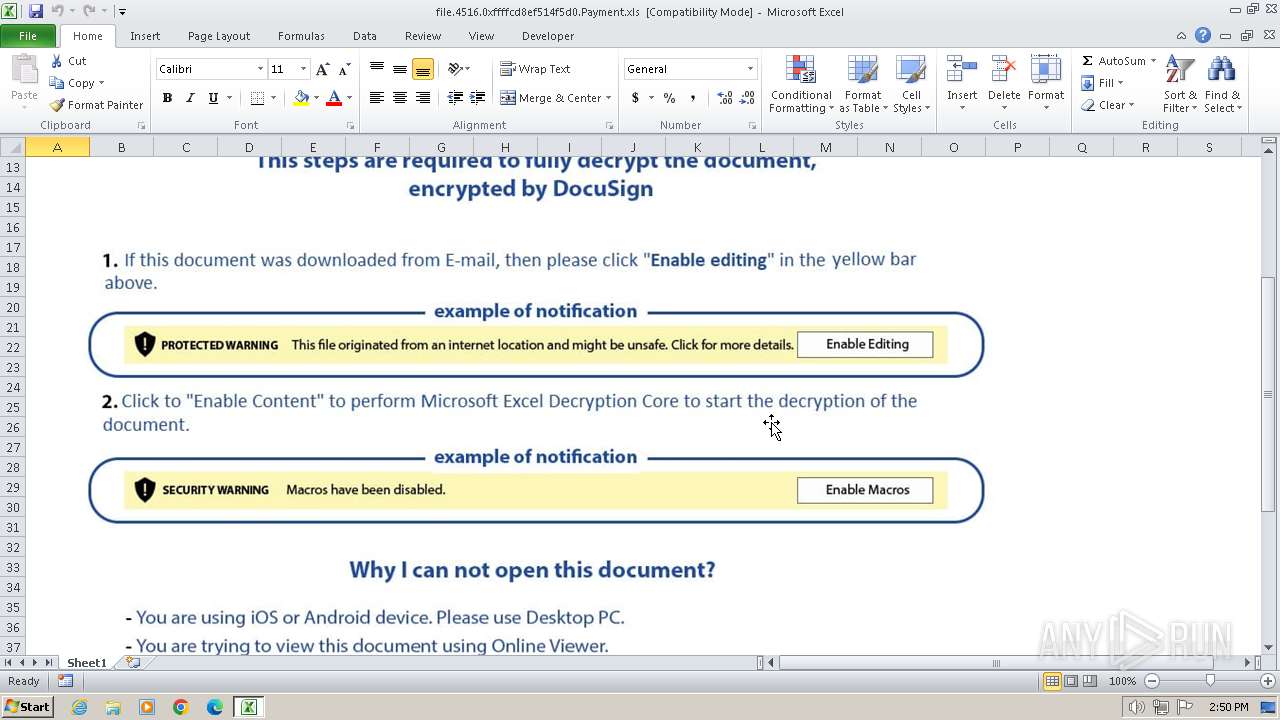
Task: Open the Clear button
Action: pos(1107,105)
